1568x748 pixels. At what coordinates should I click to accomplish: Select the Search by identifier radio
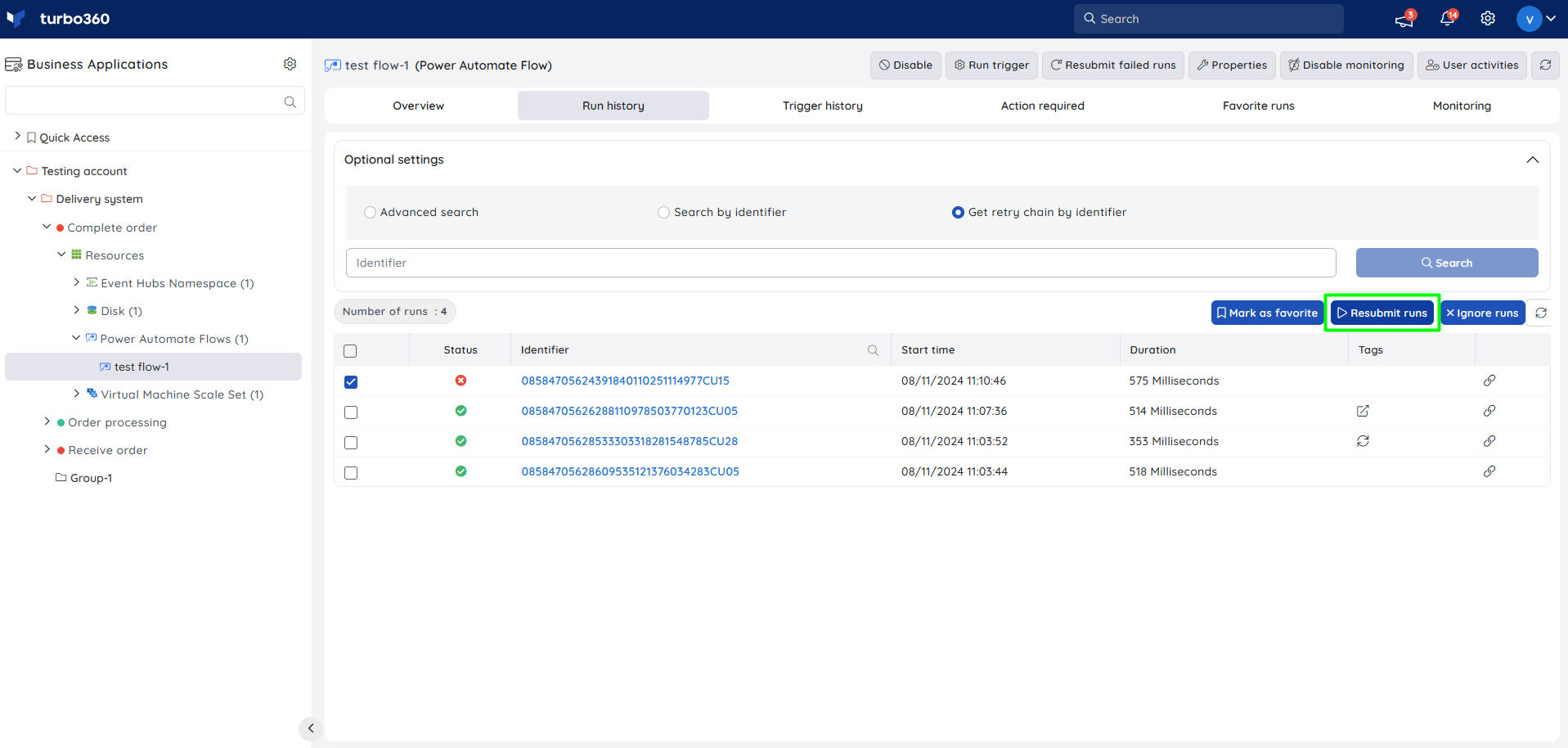pyautogui.click(x=663, y=212)
